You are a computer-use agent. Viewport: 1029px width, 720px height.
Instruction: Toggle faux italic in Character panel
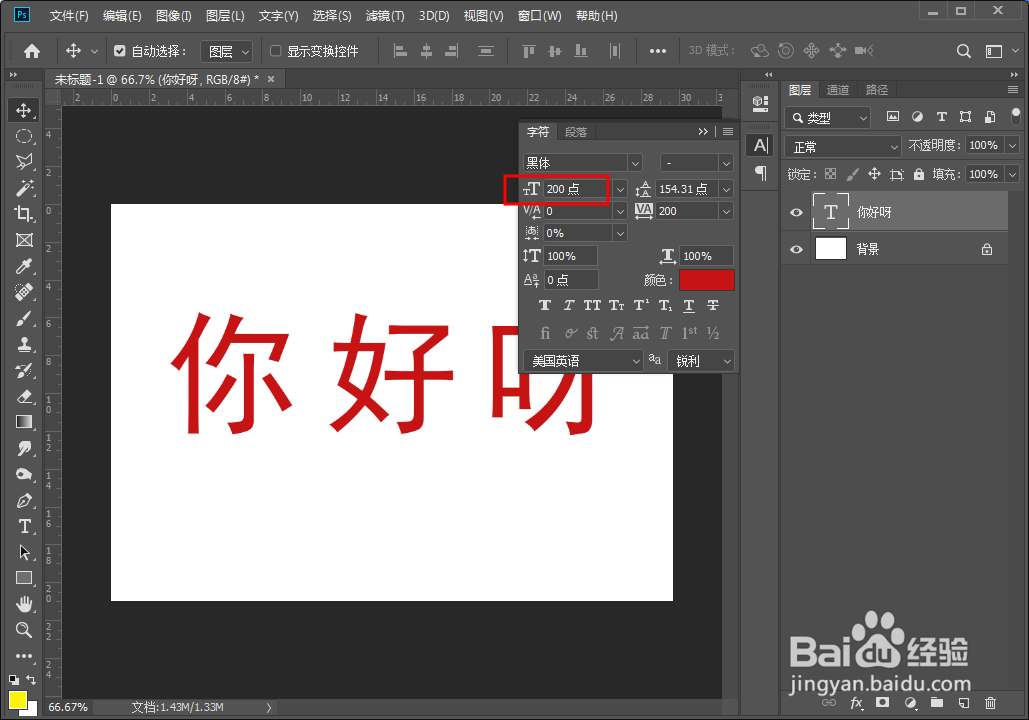(568, 305)
